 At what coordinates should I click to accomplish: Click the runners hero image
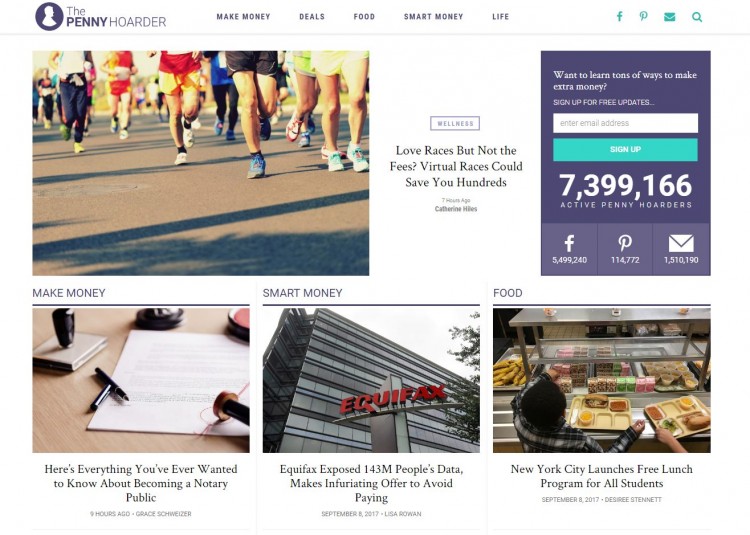pyautogui.click(x=201, y=163)
